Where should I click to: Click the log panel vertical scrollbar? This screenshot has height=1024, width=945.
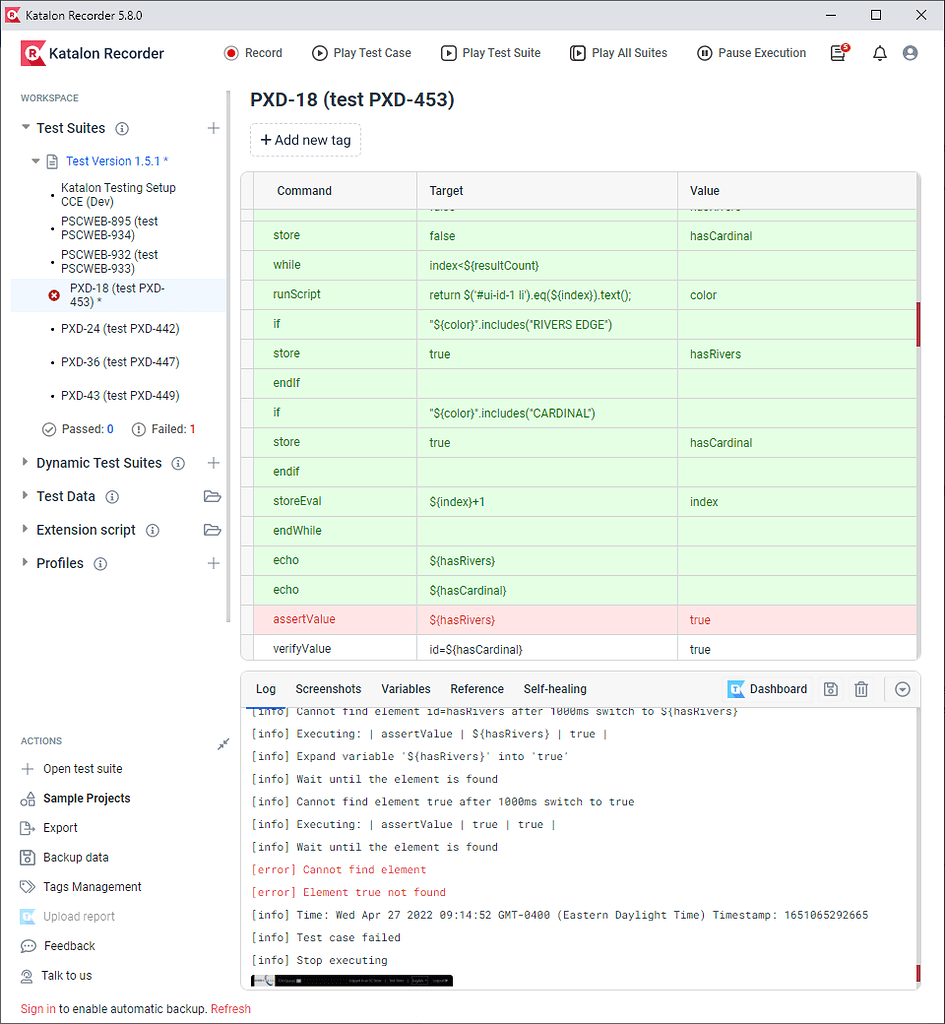pyautogui.click(x=918, y=973)
